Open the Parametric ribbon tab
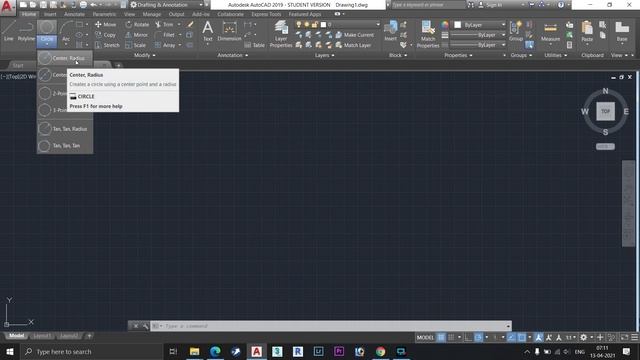Viewport: 640px width, 360px height. (x=104, y=14)
